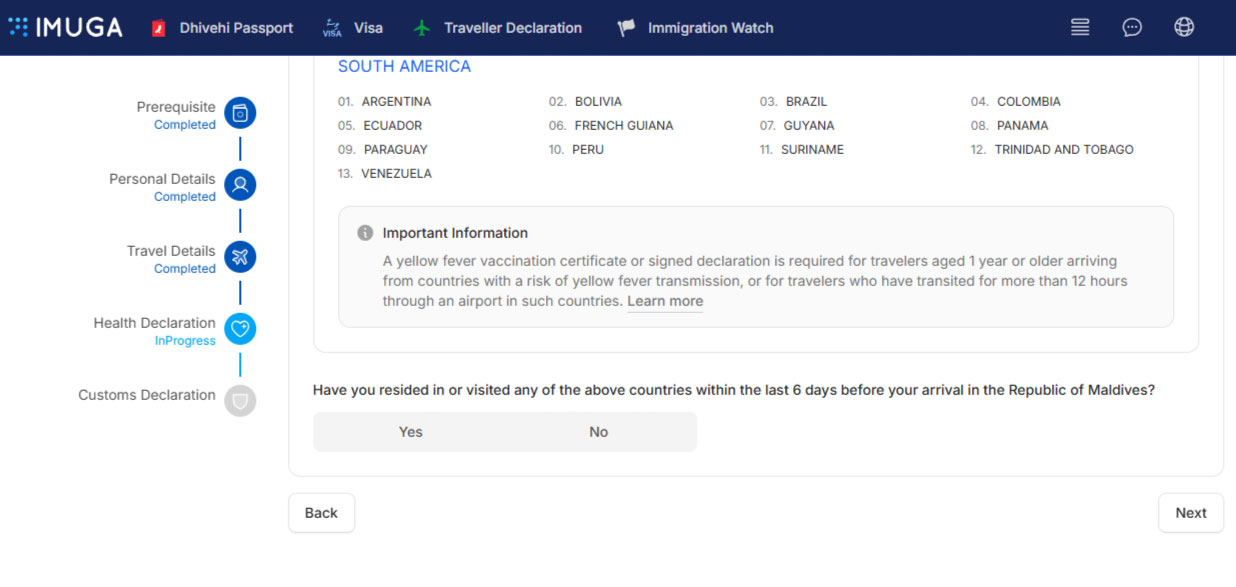Image resolution: width=1236 pixels, height=587 pixels.
Task: Select the Travel Details airplane step icon
Action: click(240, 257)
